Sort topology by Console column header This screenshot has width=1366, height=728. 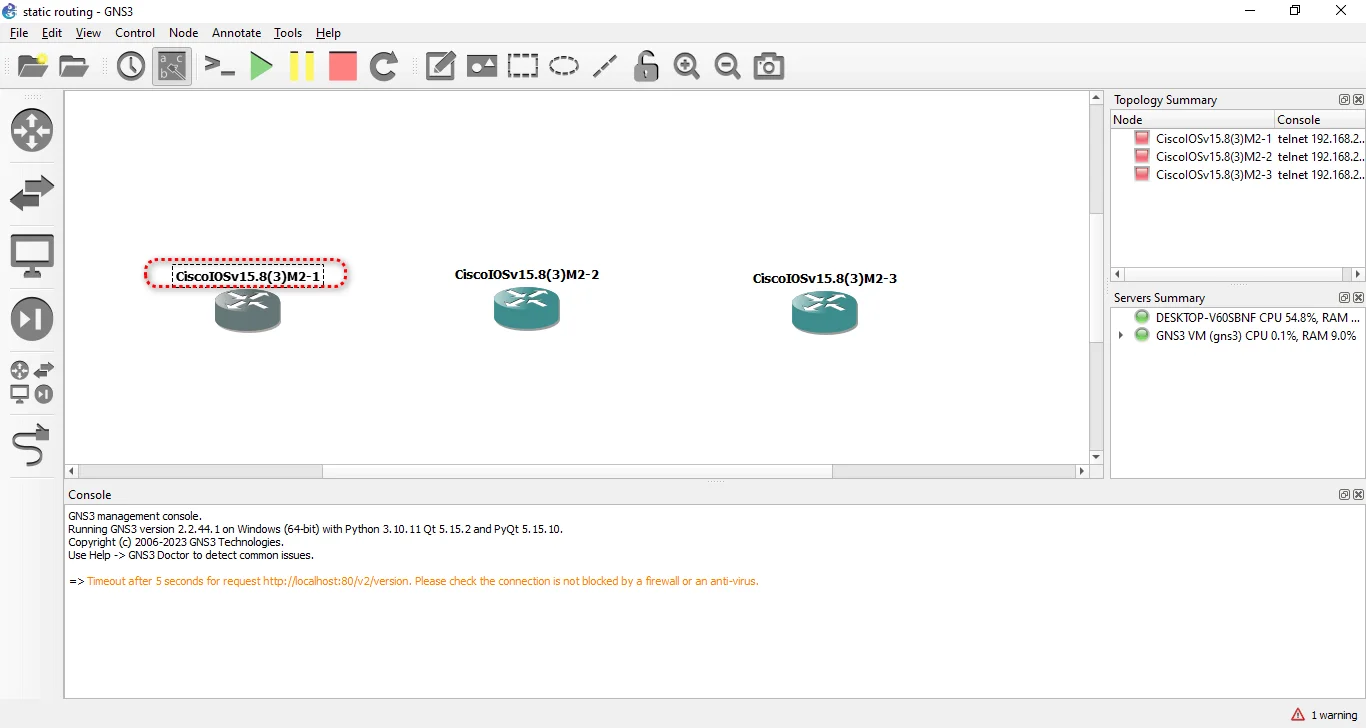1320,119
